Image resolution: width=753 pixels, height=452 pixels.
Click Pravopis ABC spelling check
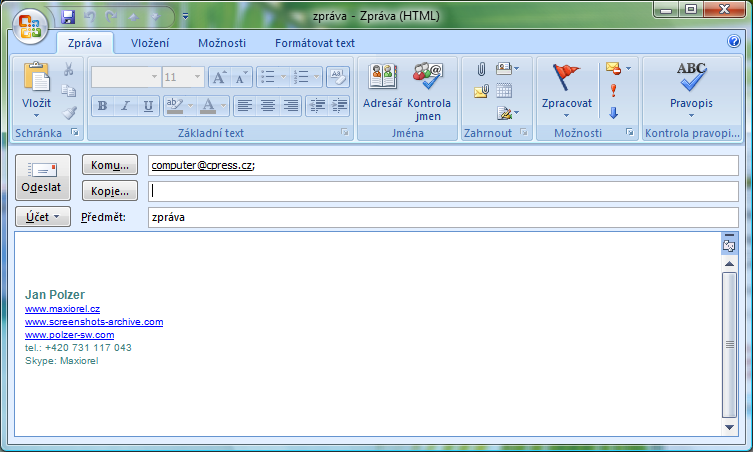(691, 90)
